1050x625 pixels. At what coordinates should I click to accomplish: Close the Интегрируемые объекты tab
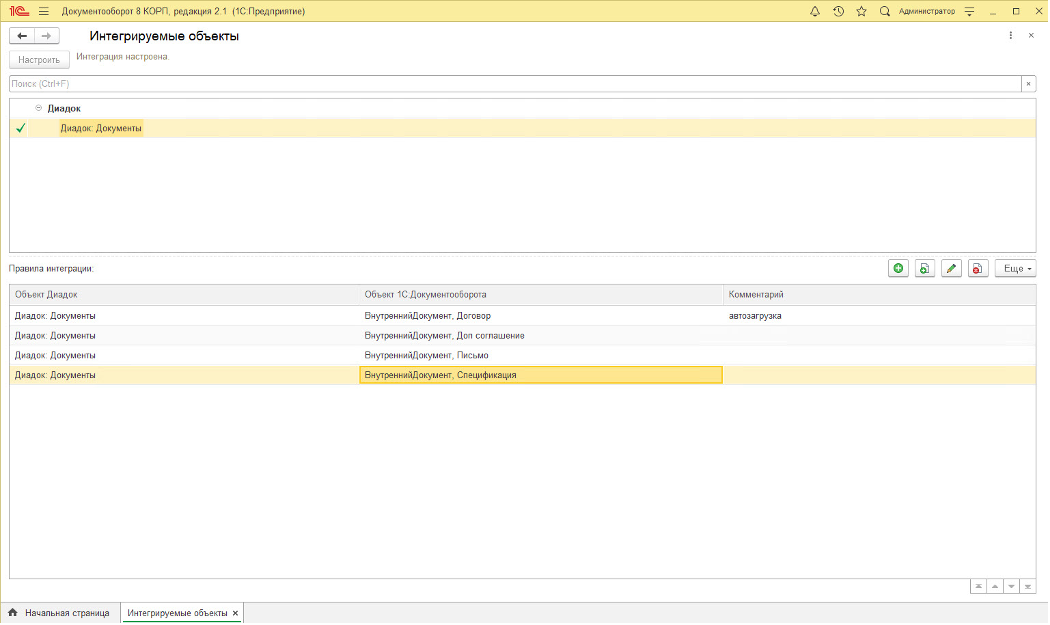click(x=235, y=613)
